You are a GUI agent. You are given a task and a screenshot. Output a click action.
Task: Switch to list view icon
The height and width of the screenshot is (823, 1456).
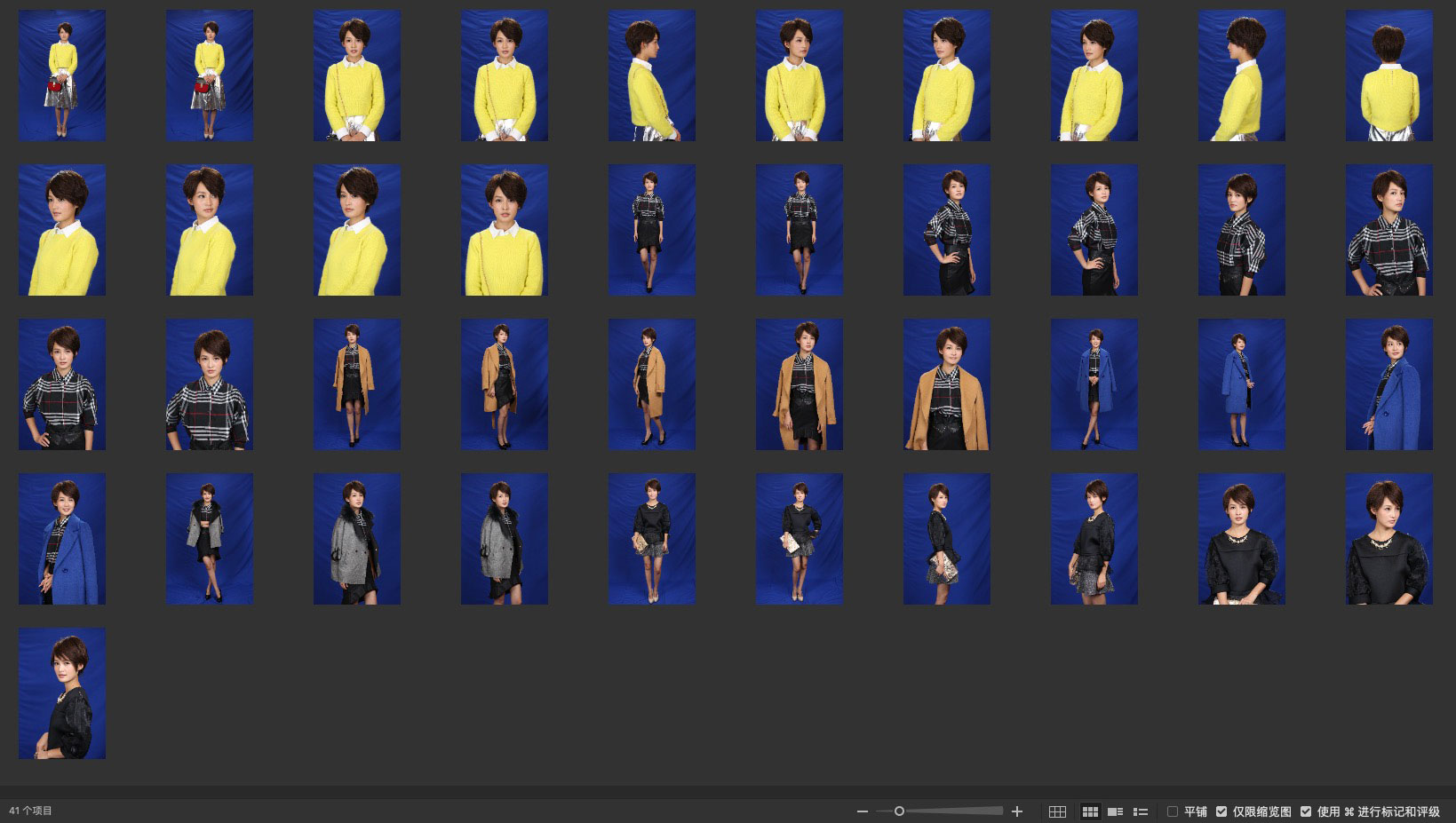[x=1141, y=811]
